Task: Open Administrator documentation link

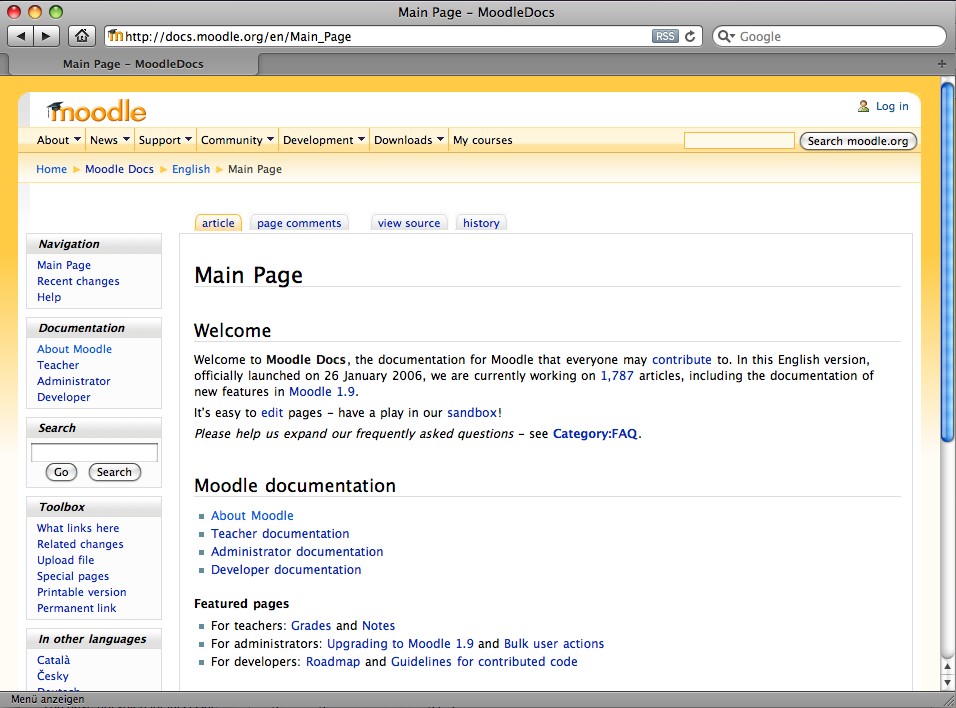Action: (297, 551)
